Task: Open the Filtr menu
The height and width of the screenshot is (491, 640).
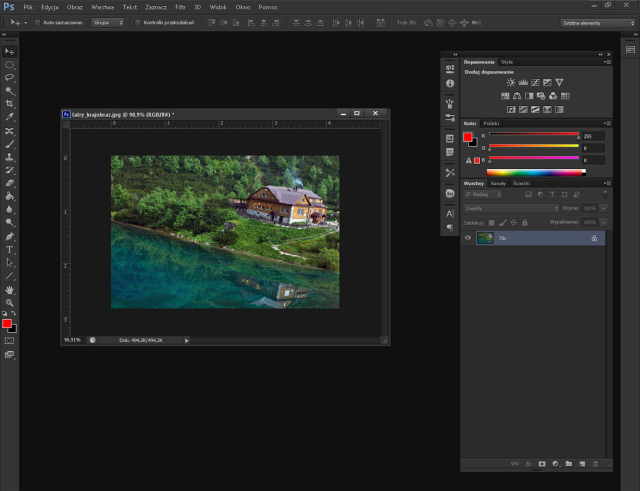Action: tap(180, 7)
